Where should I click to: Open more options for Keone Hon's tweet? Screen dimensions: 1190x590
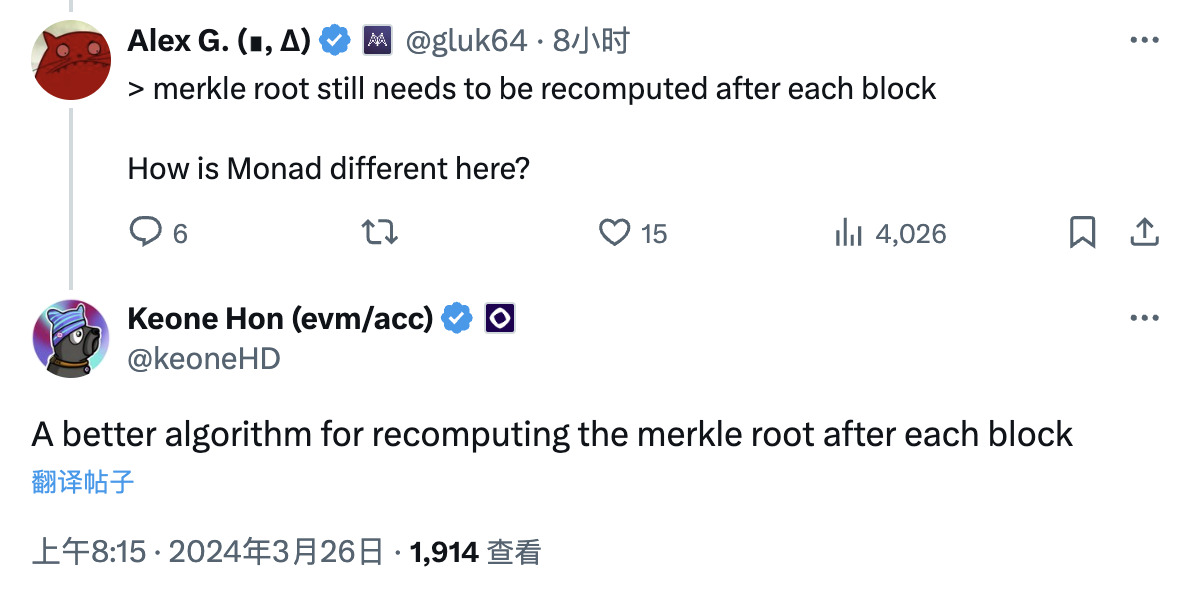(x=1144, y=319)
